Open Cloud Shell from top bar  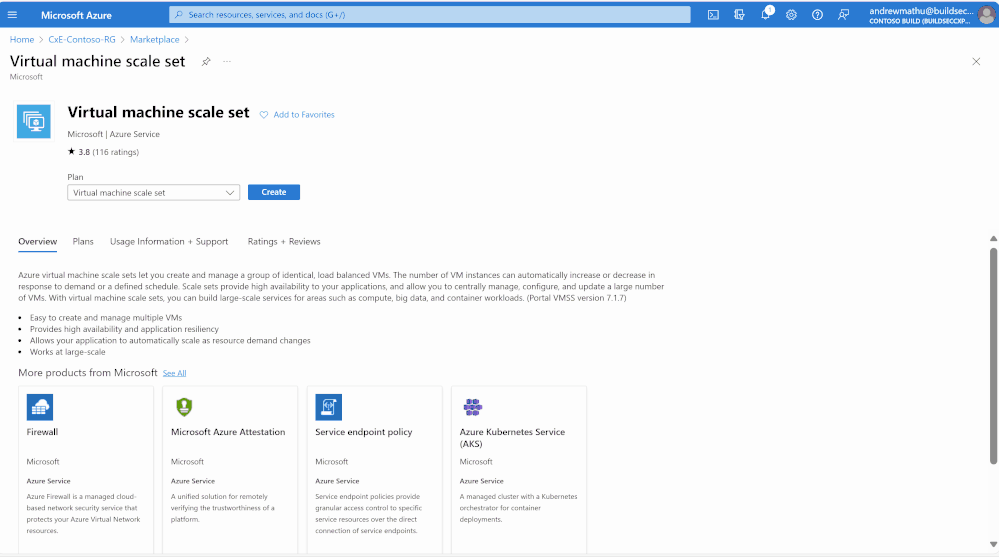click(x=713, y=15)
